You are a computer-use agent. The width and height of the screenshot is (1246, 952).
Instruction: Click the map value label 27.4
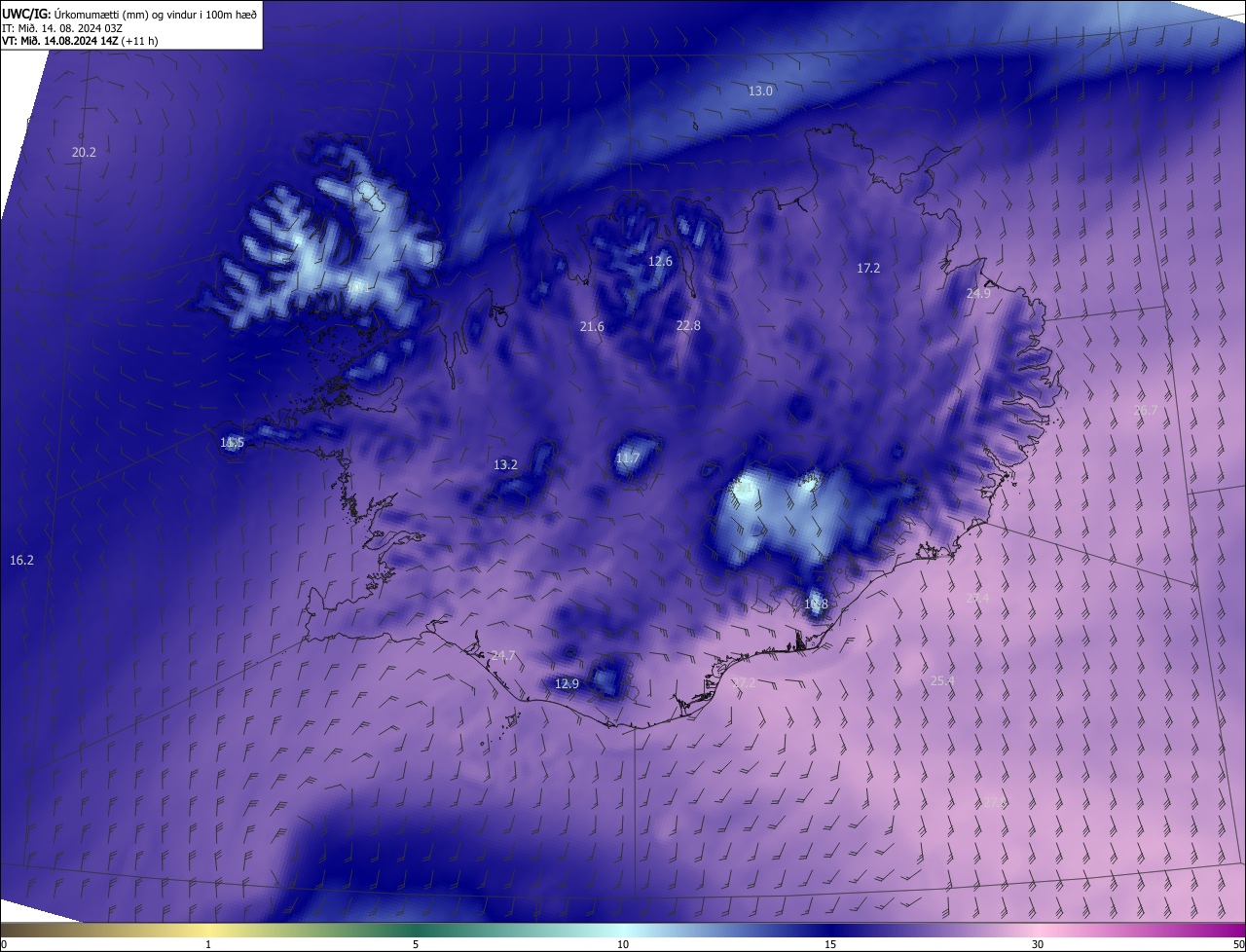click(x=977, y=599)
